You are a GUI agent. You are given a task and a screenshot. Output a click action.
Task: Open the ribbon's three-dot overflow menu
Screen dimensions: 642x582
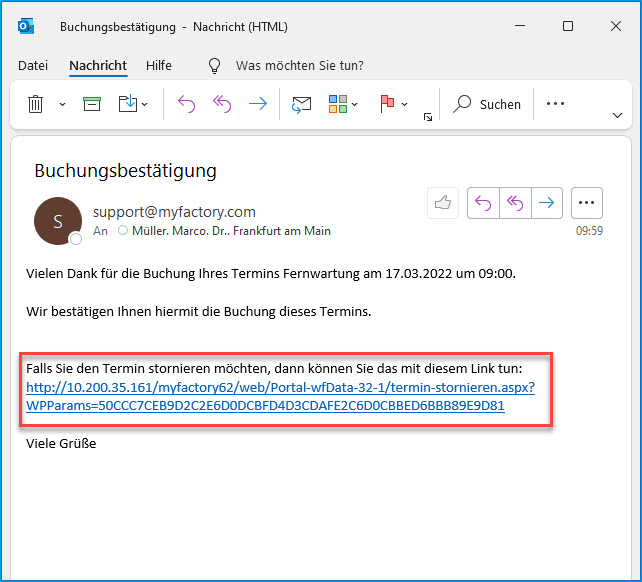(x=555, y=104)
